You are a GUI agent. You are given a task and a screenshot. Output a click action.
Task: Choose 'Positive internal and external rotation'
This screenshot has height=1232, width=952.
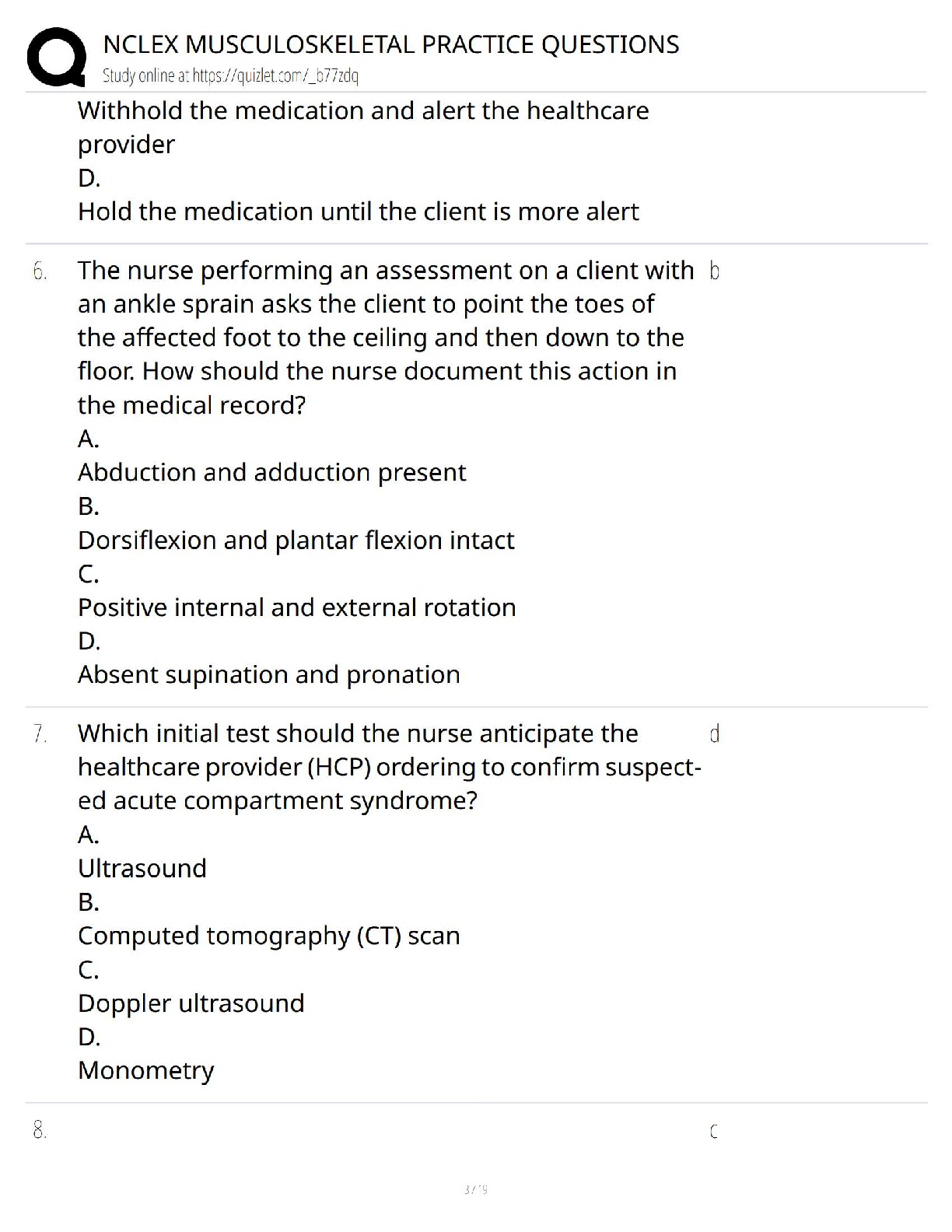tap(296, 607)
